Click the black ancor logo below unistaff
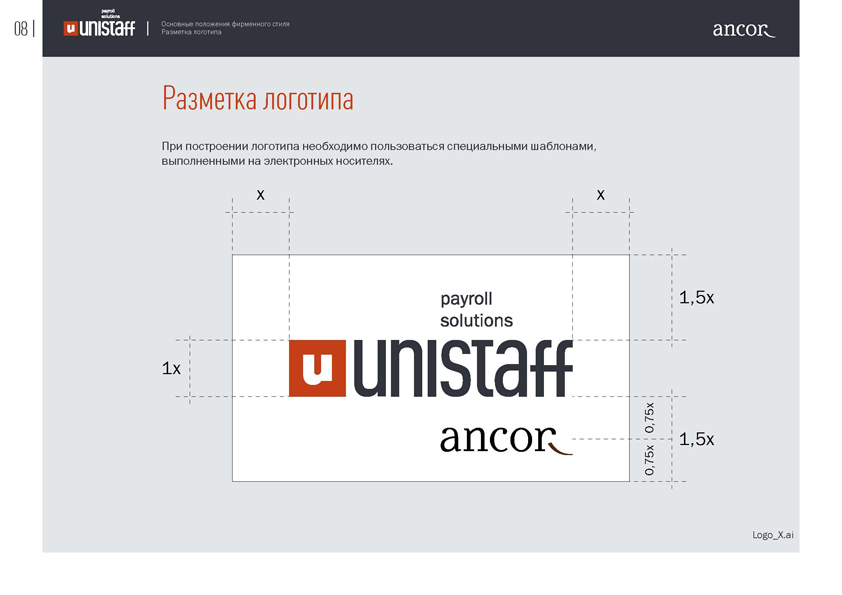 point(506,439)
